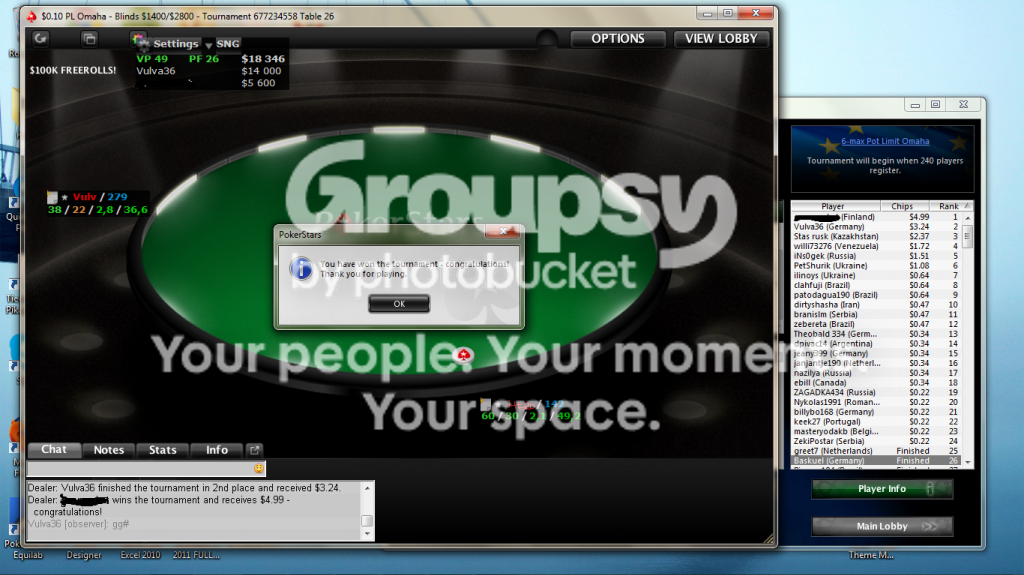
Task: Sort by the Rank column header
Action: [950, 206]
